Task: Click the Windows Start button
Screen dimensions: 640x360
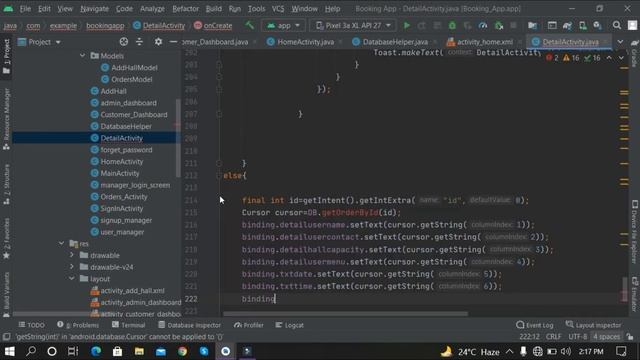Action: (x=9, y=351)
